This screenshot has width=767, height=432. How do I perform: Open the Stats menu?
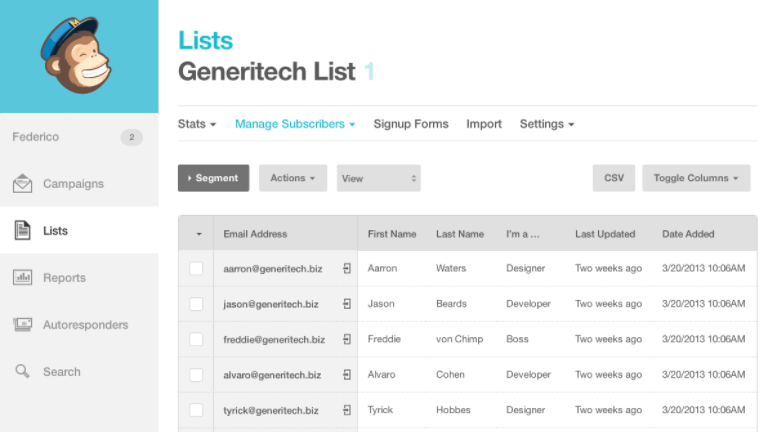click(197, 124)
